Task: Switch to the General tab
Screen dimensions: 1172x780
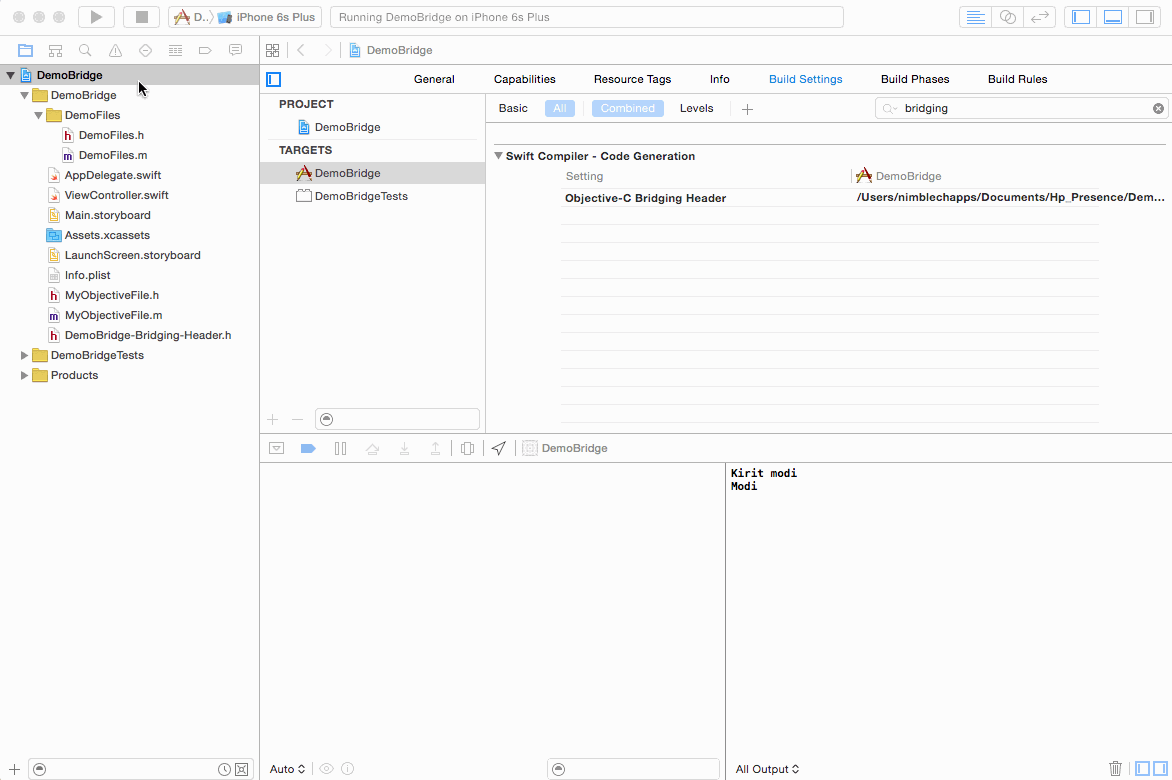Action: (434, 79)
